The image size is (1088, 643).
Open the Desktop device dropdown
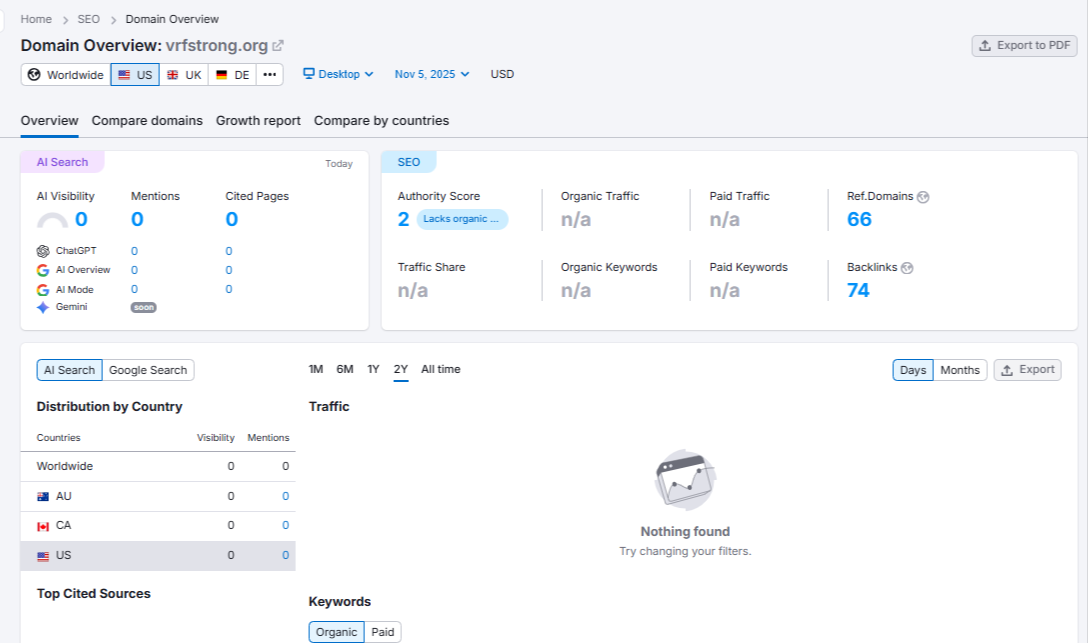[338, 74]
